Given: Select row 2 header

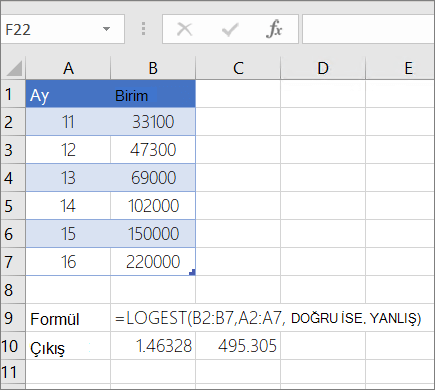Looking at the screenshot, I should click(x=13, y=122).
